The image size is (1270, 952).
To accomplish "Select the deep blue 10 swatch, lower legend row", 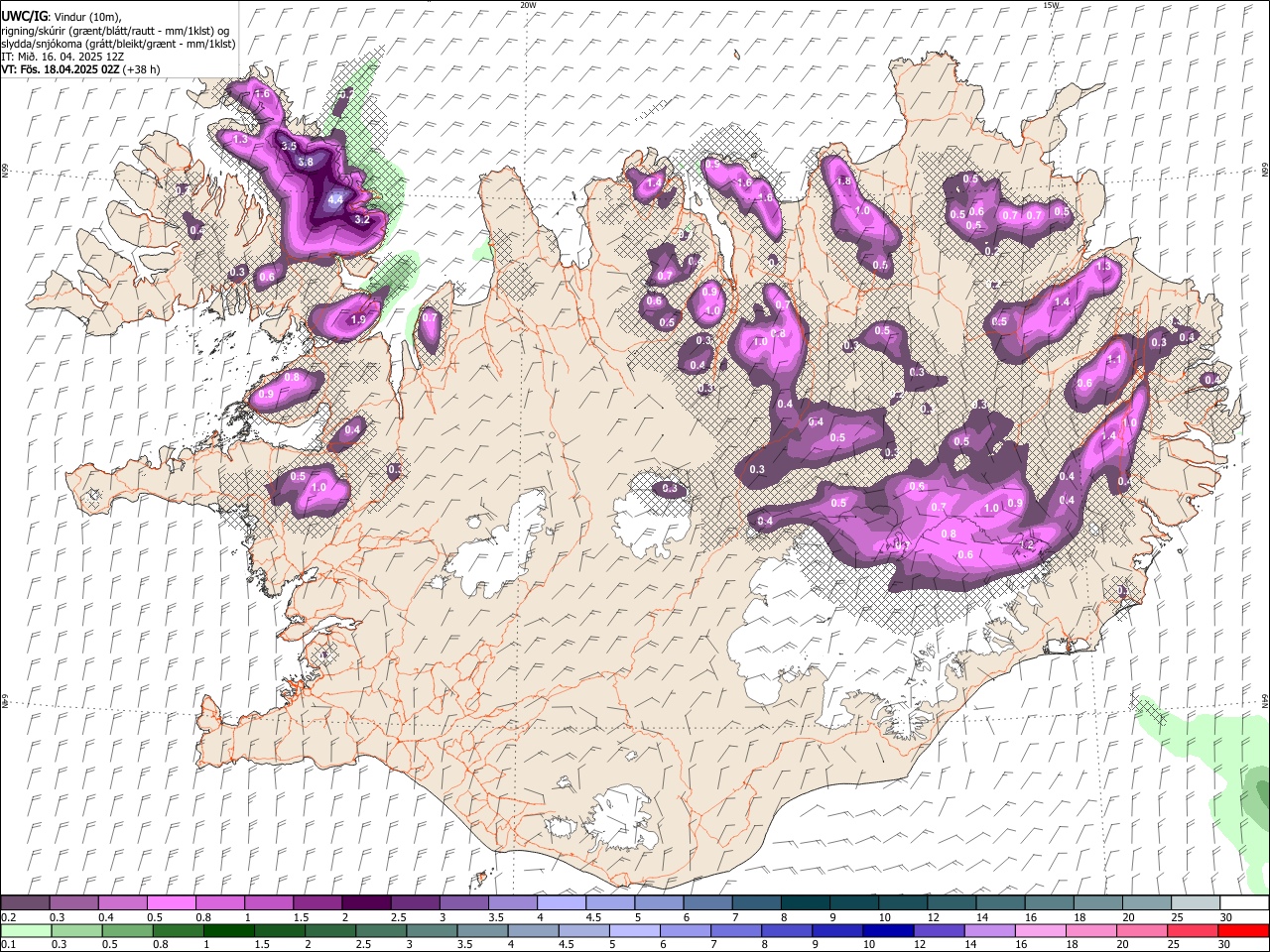I will [887, 930].
